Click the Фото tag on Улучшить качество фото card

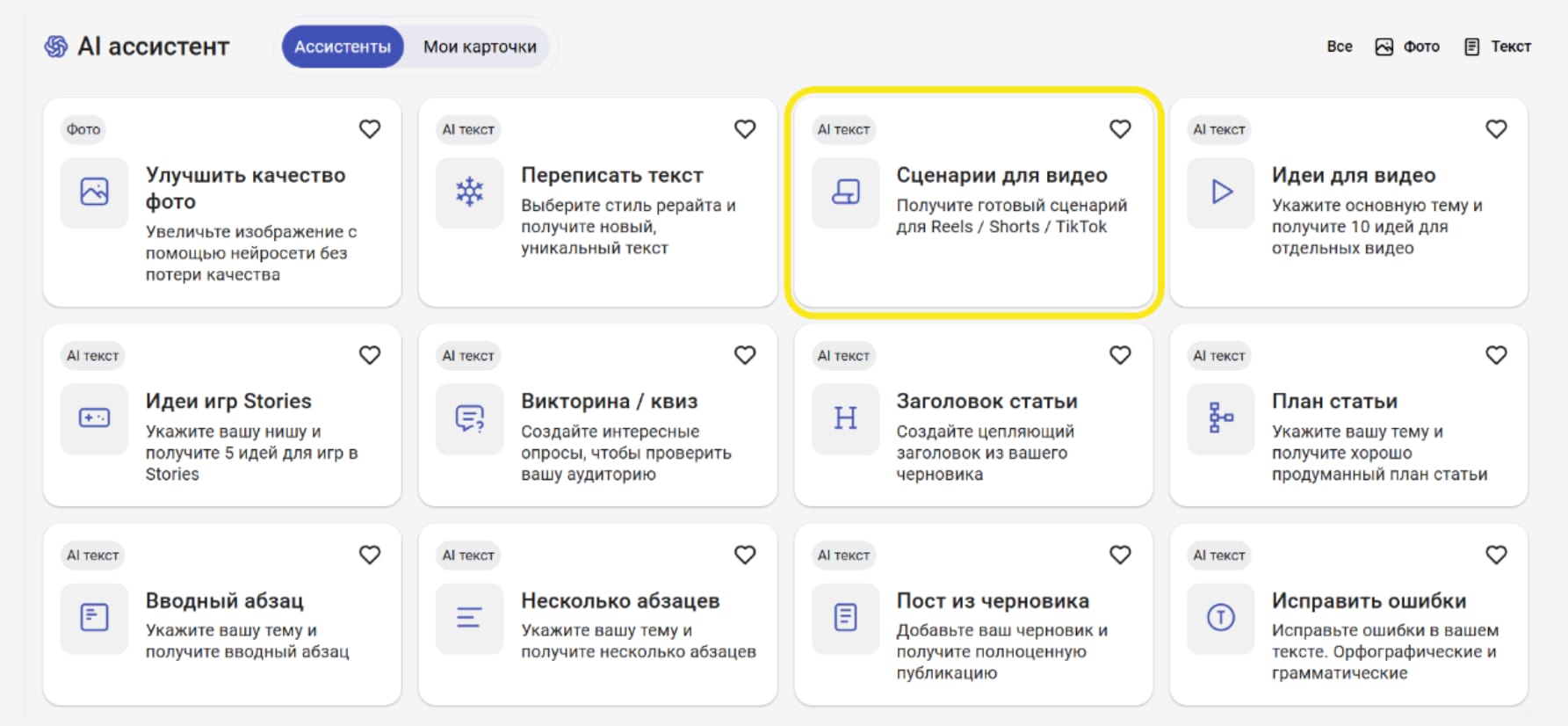click(x=83, y=129)
